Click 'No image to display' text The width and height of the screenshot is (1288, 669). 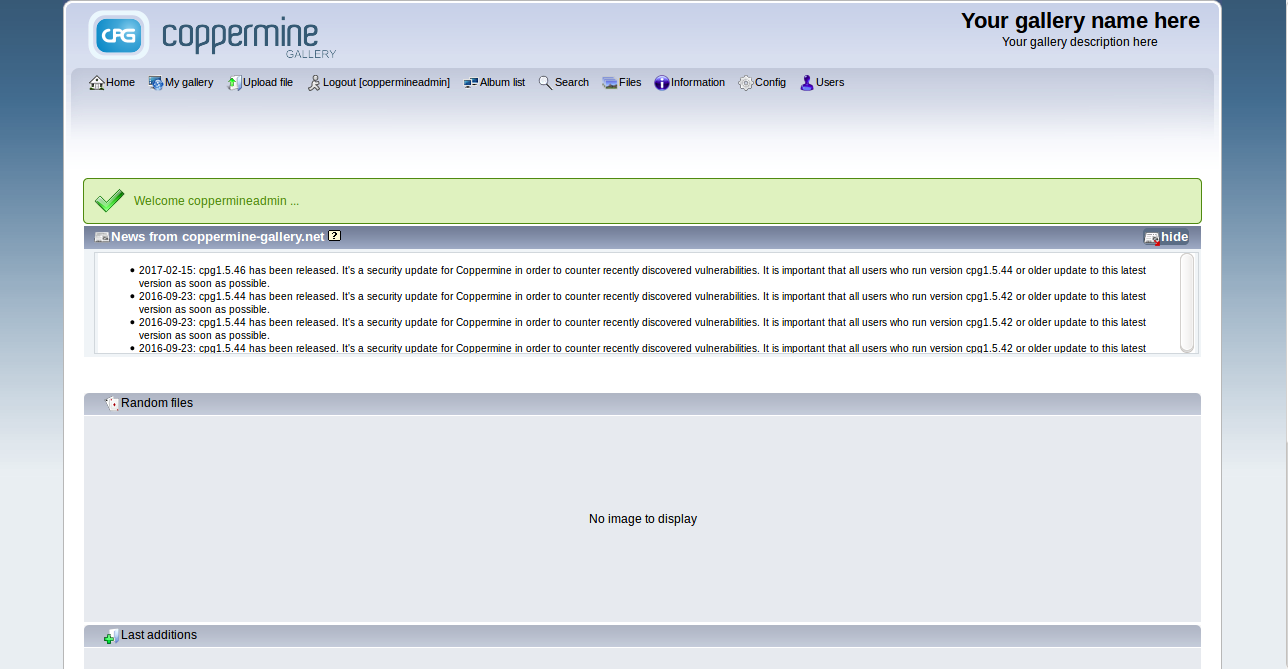[x=643, y=519]
